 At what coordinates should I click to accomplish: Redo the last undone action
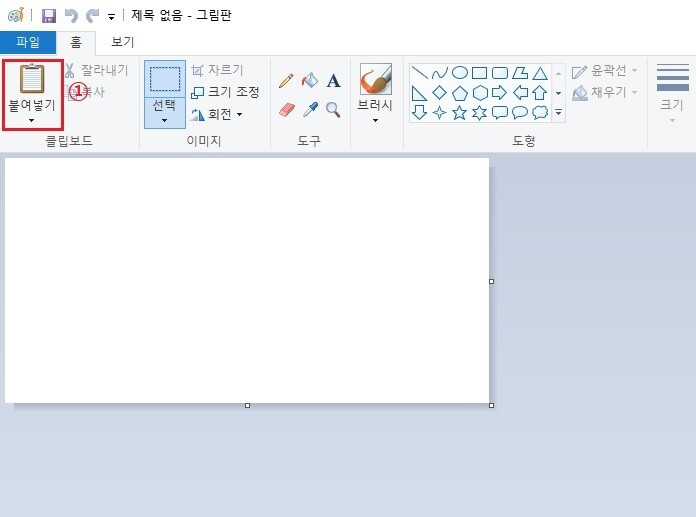click(x=92, y=16)
